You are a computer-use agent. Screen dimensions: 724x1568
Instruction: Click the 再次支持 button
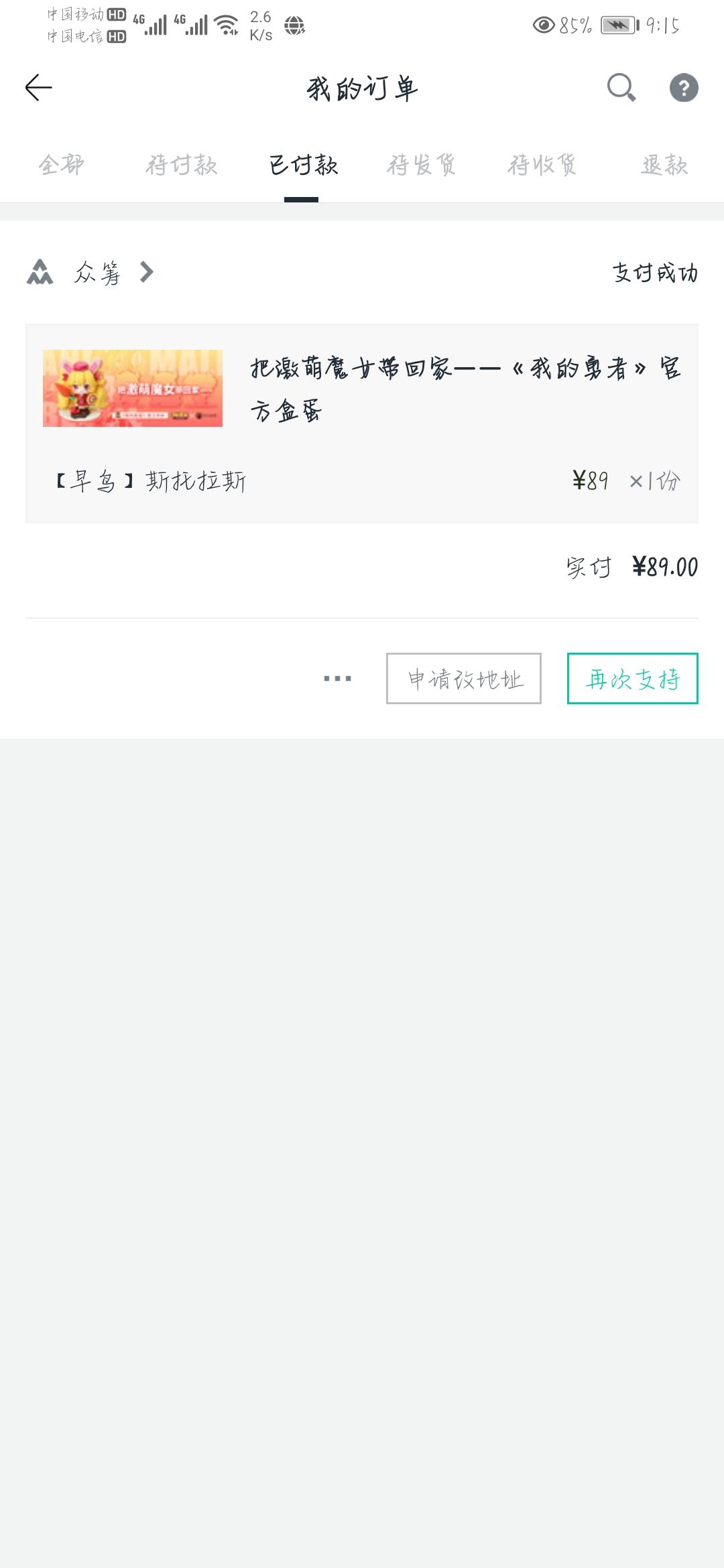(x=633, y=679)
